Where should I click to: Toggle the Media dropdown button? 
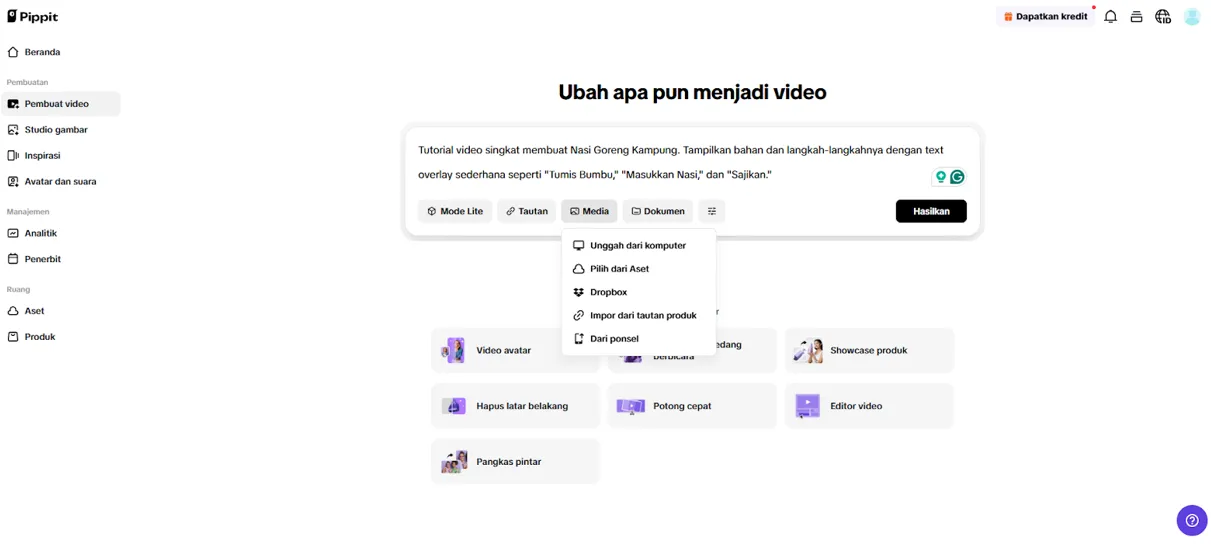(589, 211)
